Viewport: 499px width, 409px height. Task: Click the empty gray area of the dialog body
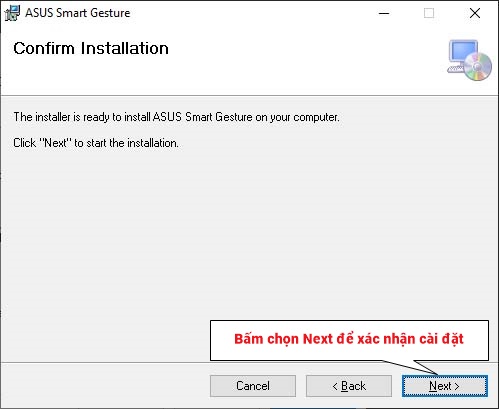click(x=167, y=233)
